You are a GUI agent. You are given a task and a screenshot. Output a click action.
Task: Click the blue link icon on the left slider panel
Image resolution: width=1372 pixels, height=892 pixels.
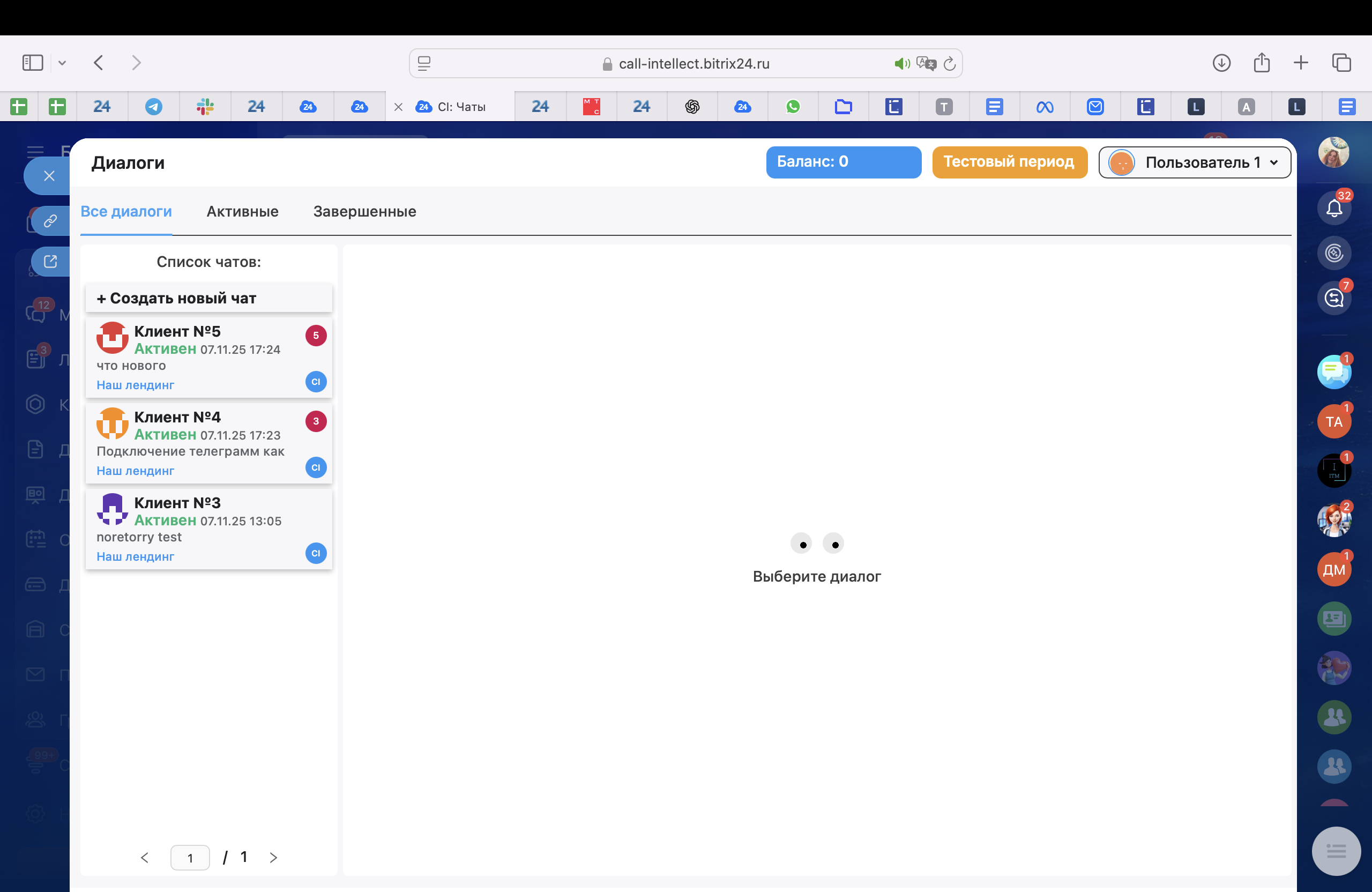(x=50, y=221)
